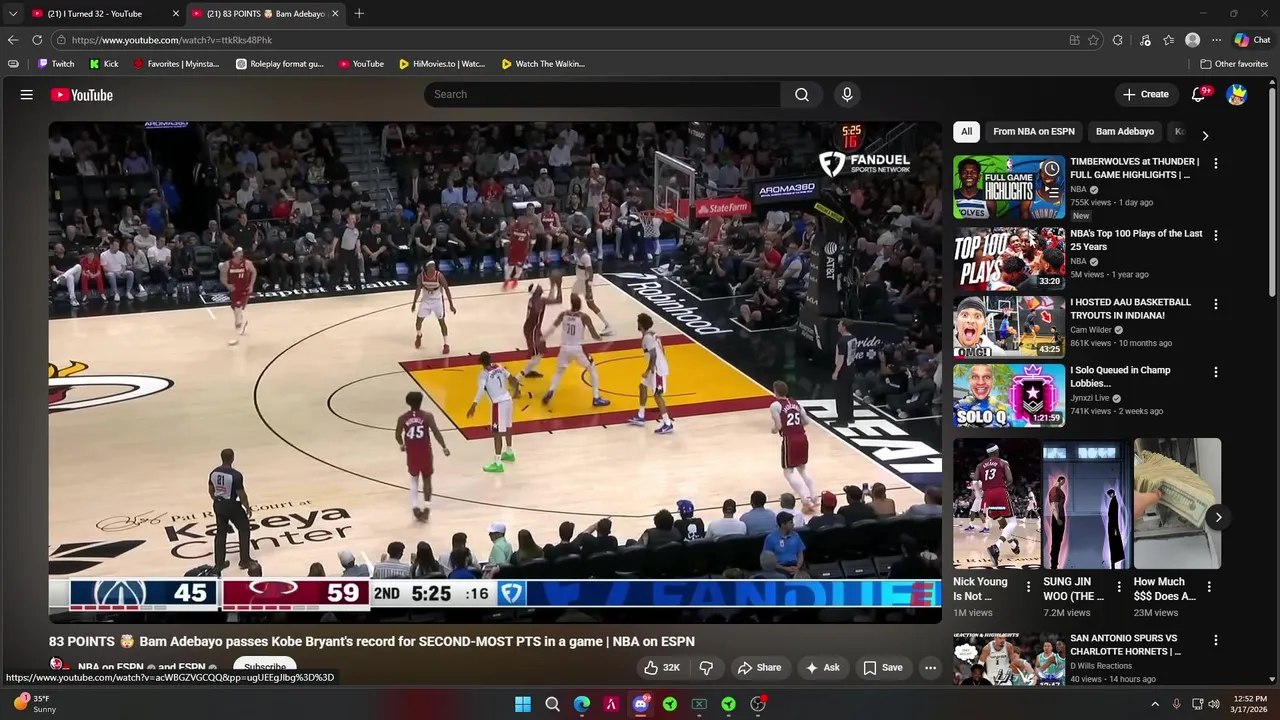Screen dimensions: 1280x720
Task: Open 'I Solo Queued in Champ Lobbies' thumbnail
Action: coord(1008,395)
